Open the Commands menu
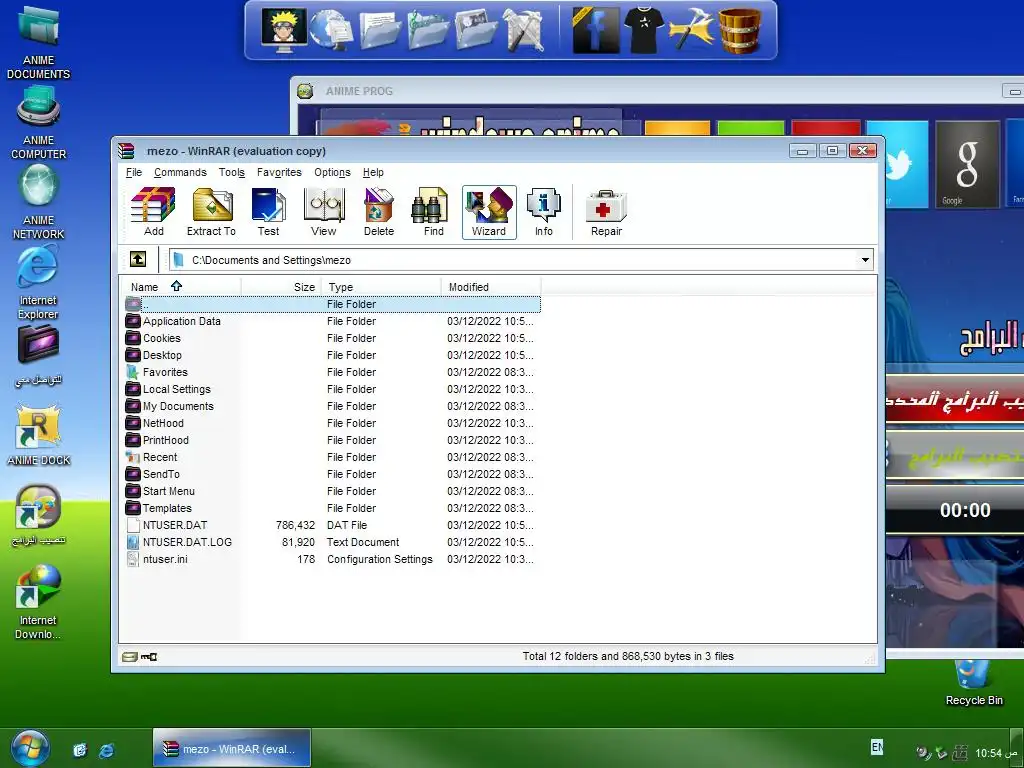 [180, 172]
